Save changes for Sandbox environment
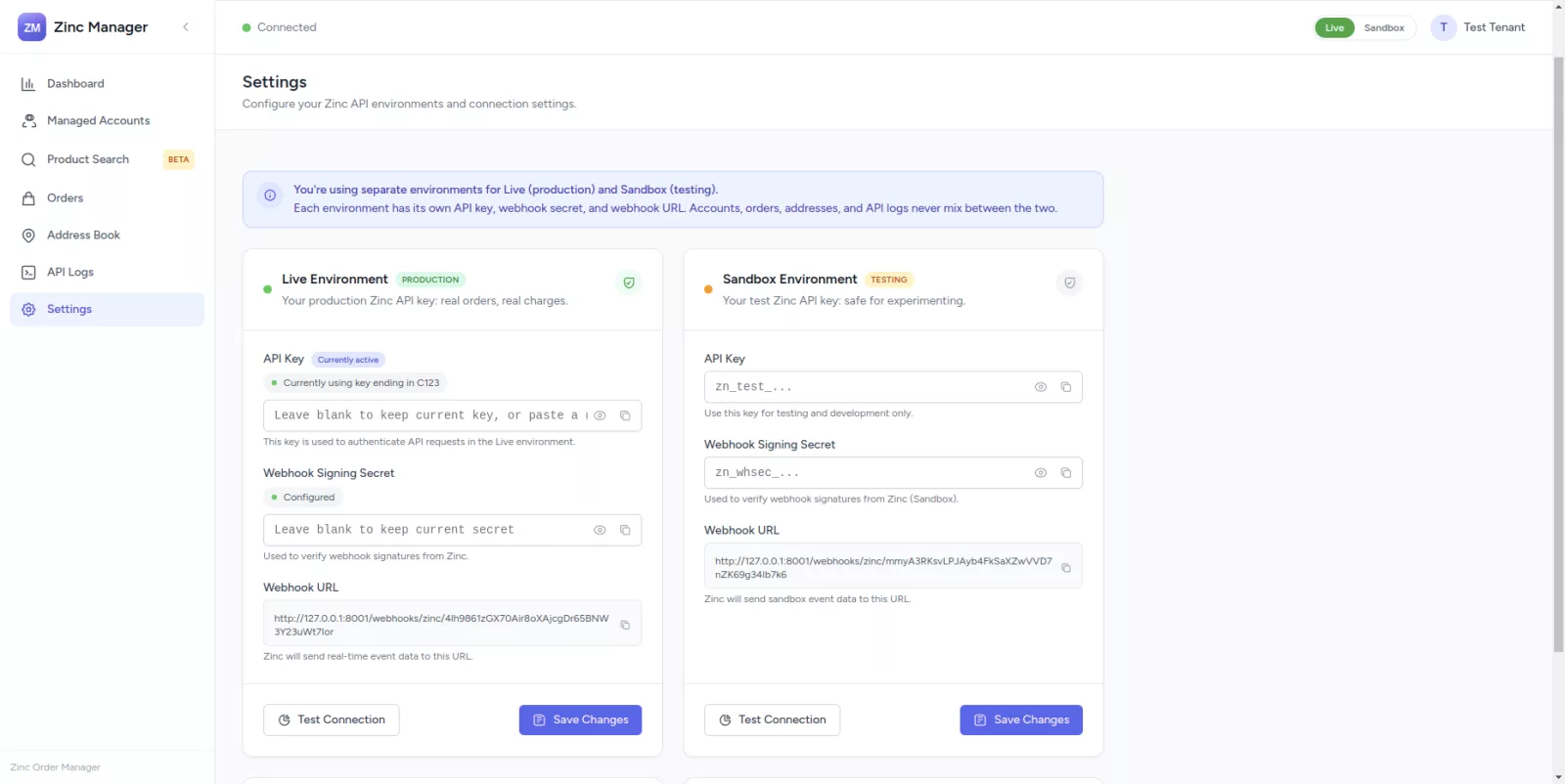 point(1021,720)
